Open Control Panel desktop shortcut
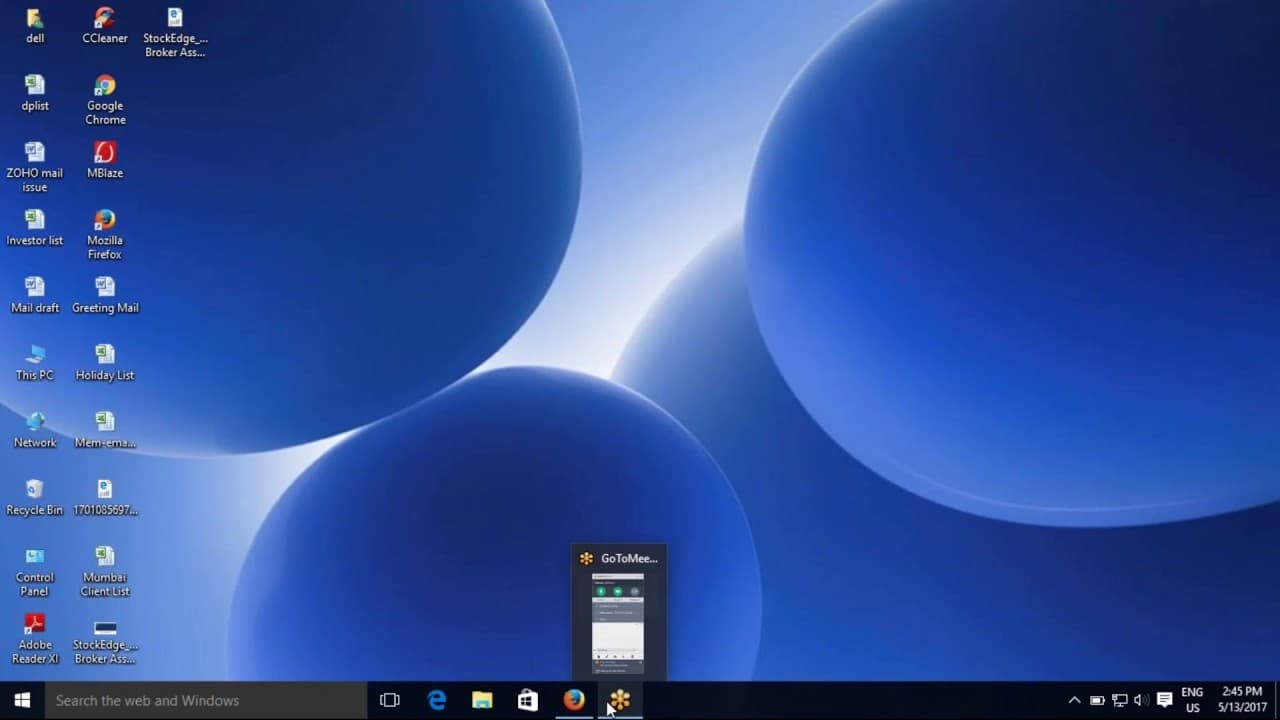The image size is (1280, 720). [35, 571]
